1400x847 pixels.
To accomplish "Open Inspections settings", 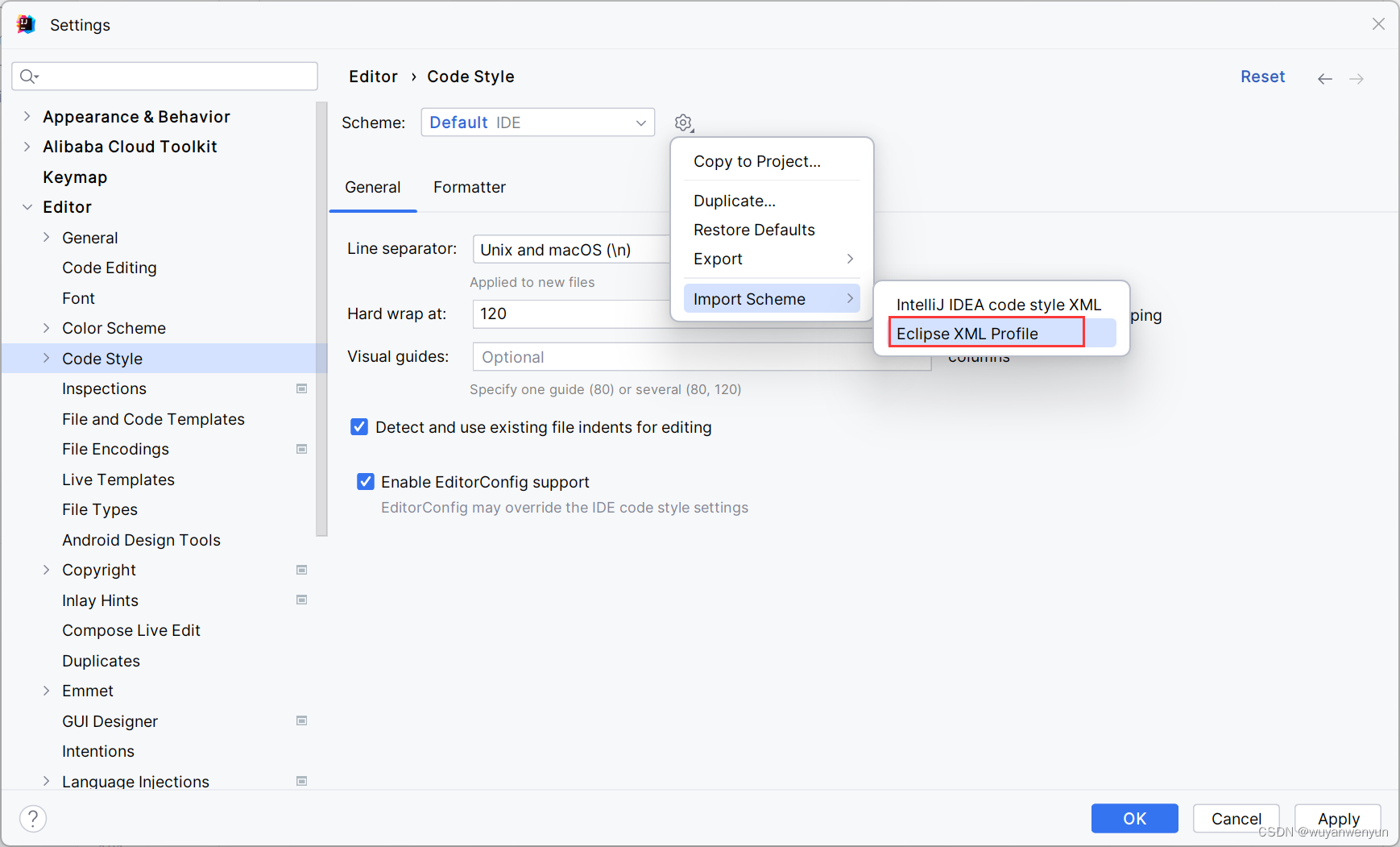I will [x=104, y=388].
